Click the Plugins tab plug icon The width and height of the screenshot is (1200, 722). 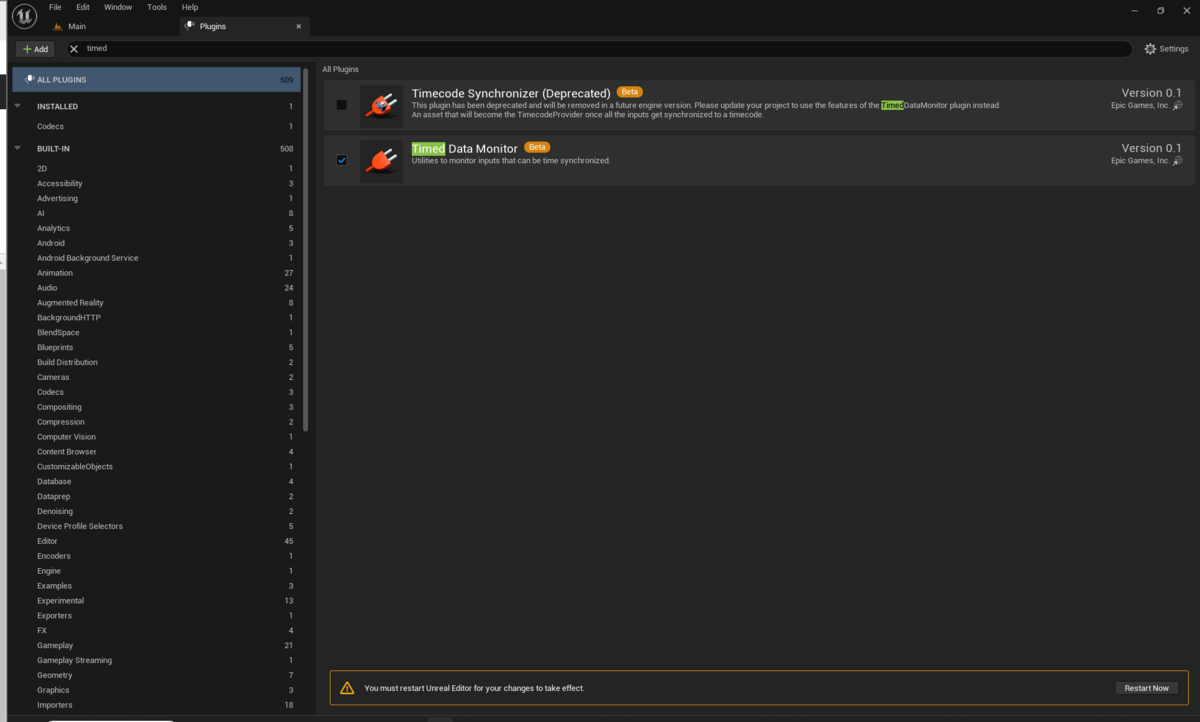tap(190, 26)
